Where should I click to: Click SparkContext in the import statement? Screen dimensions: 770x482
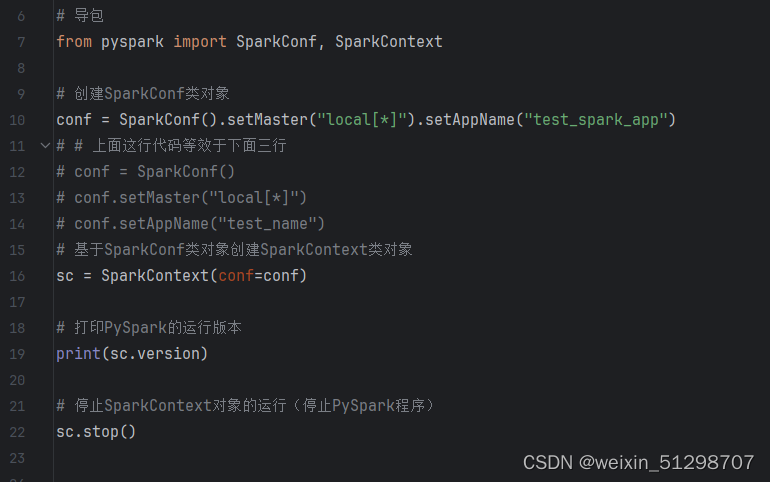point(388,42)
